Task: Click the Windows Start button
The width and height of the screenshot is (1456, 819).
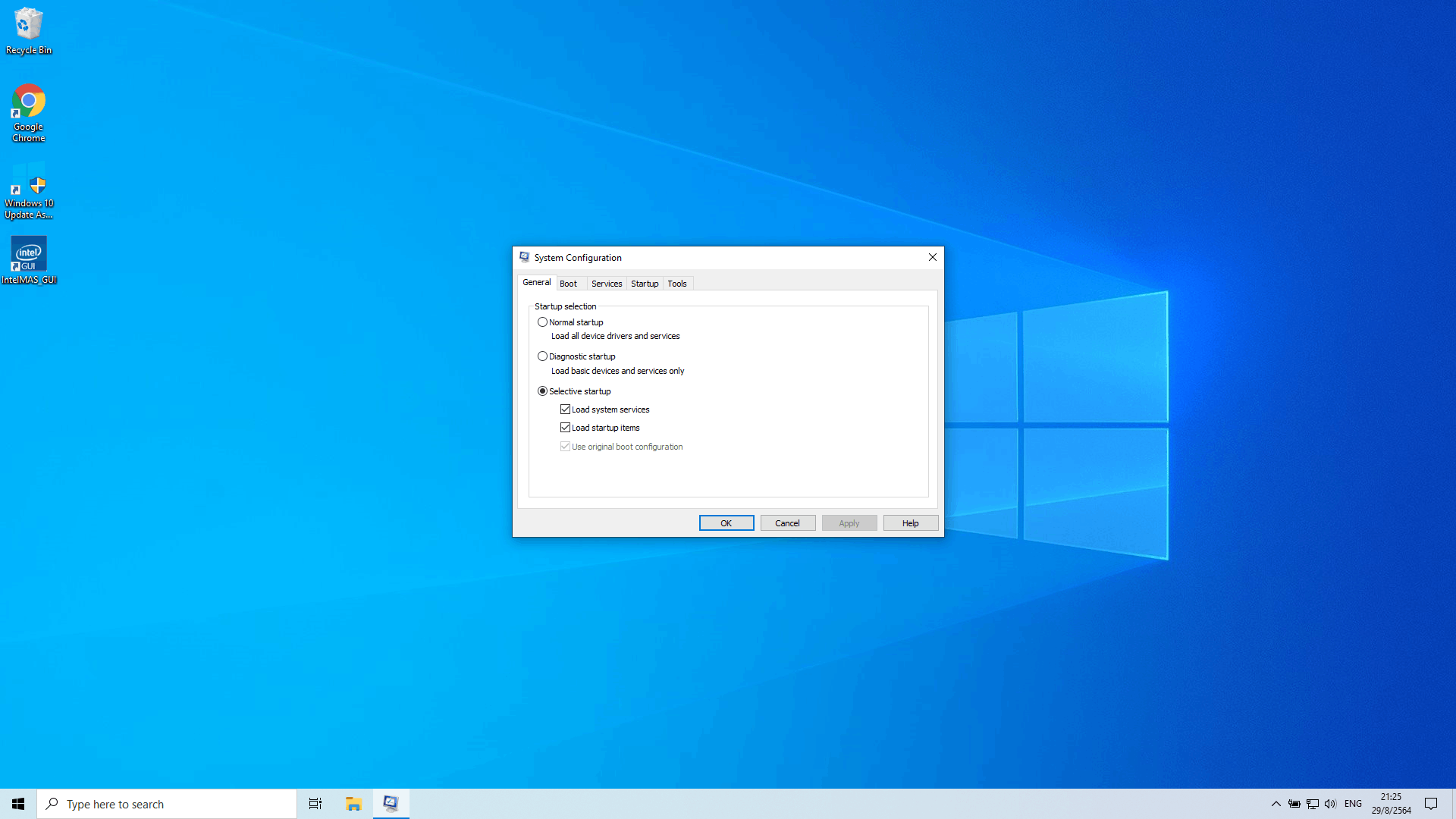Action: (18, 804)
